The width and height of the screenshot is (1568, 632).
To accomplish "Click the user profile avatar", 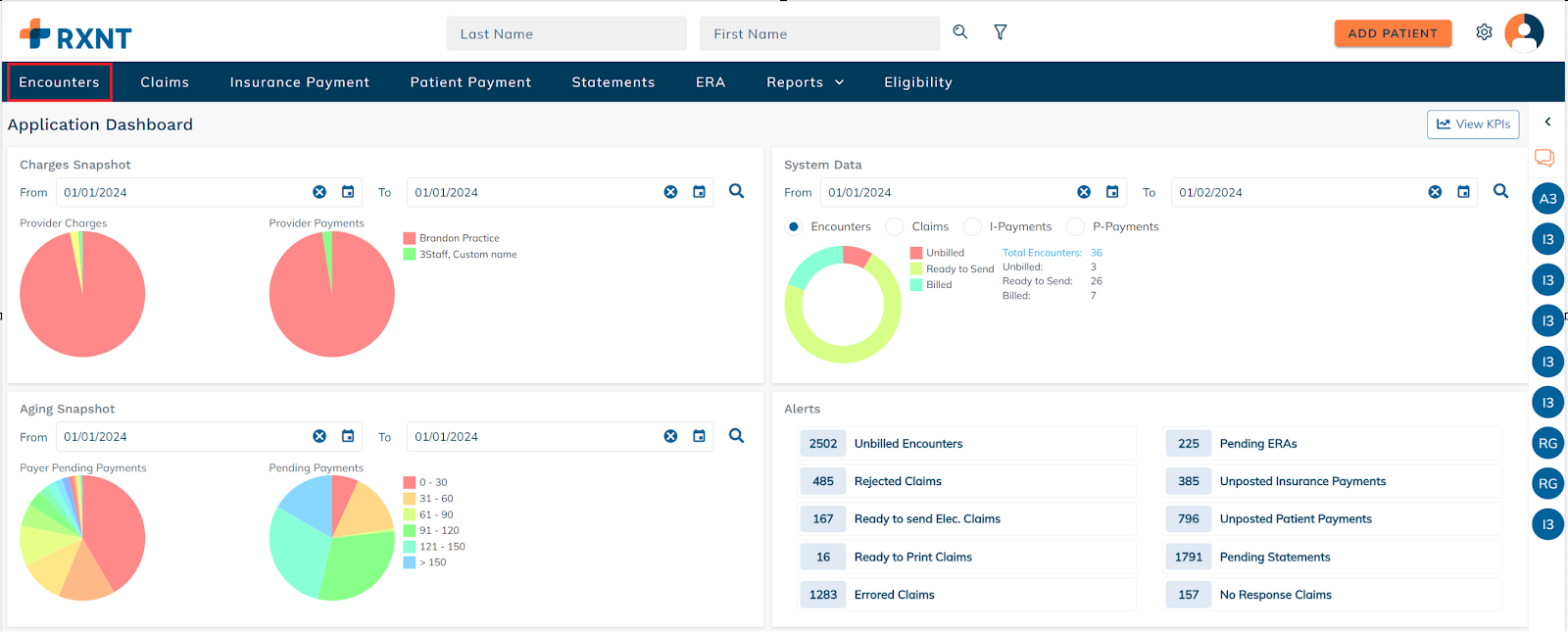I will click(1524, 32).
